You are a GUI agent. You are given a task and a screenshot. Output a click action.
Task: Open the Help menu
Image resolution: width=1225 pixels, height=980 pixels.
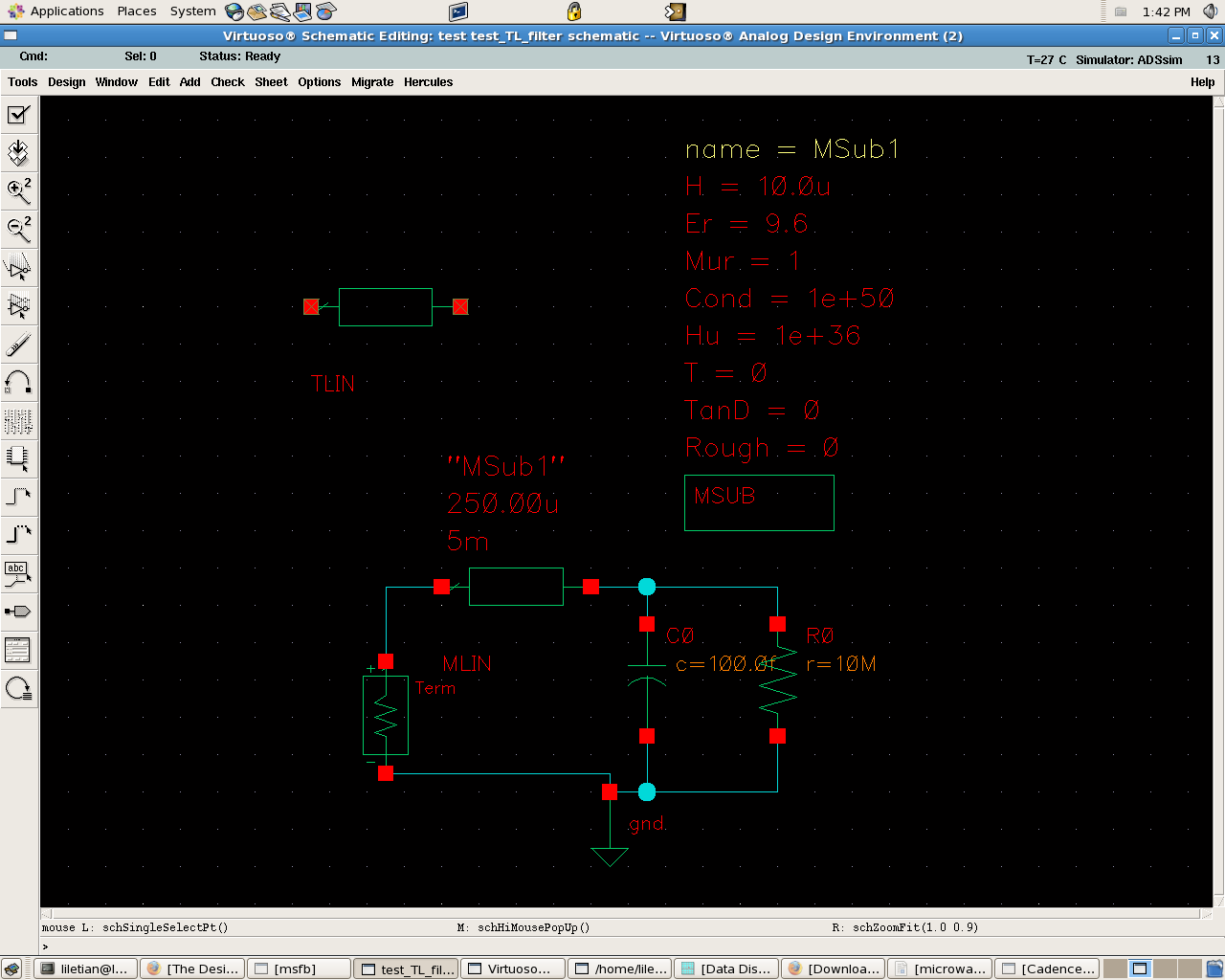(1202, 82)
